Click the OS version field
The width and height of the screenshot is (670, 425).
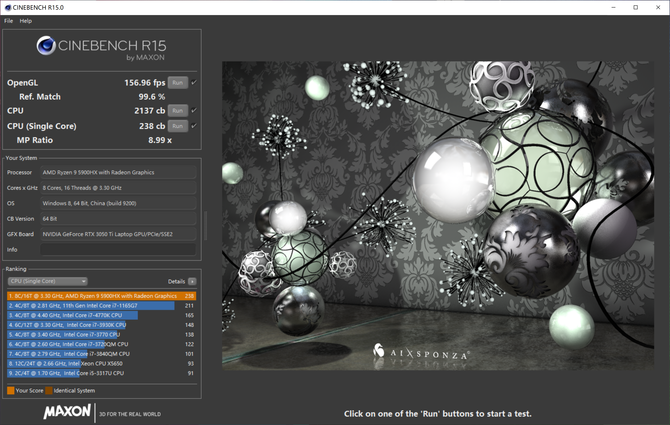coord(118,203)
